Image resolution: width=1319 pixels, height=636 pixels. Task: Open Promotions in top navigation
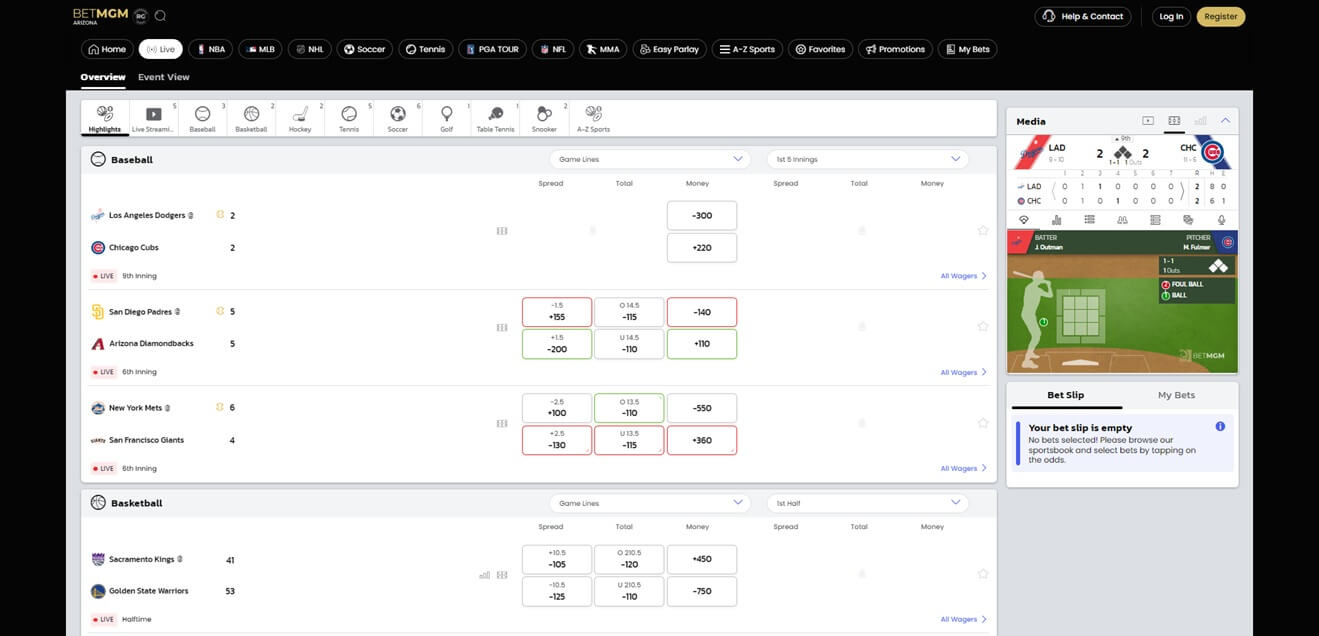pyautogui.click(x=895, y=49)
